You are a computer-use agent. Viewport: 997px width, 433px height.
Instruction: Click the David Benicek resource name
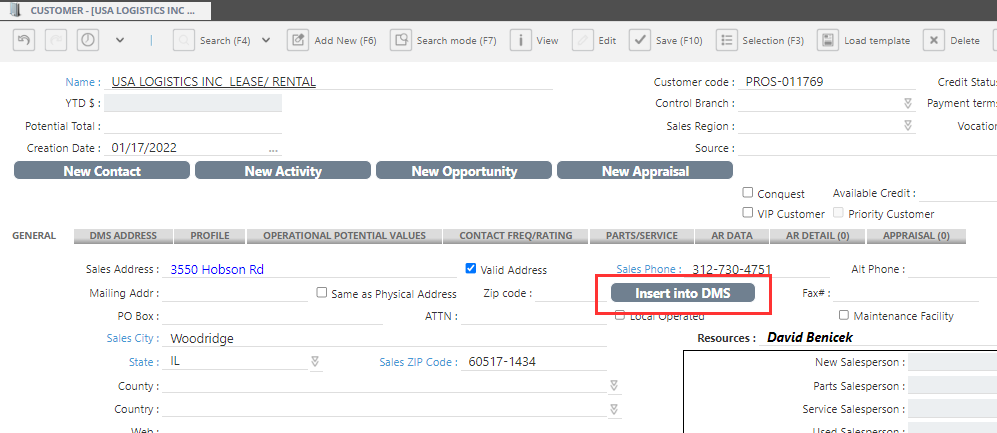[x=809, y=338]
